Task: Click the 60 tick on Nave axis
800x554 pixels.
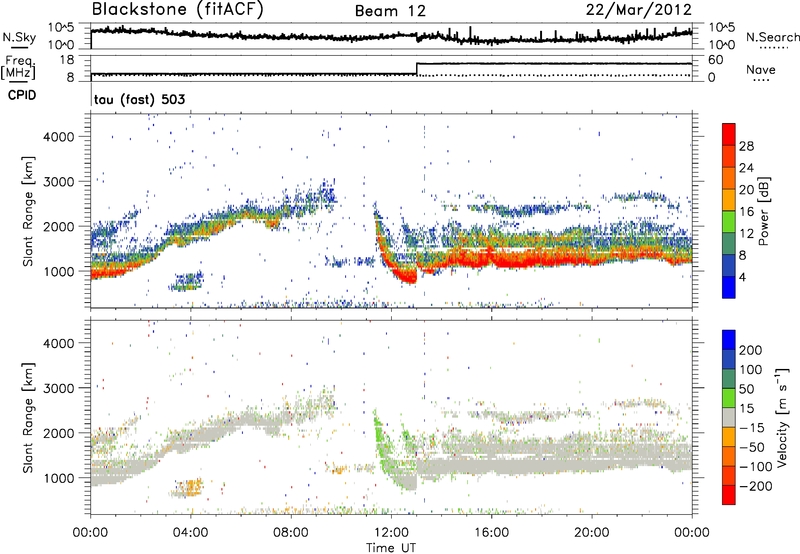Action: [716, 60]
